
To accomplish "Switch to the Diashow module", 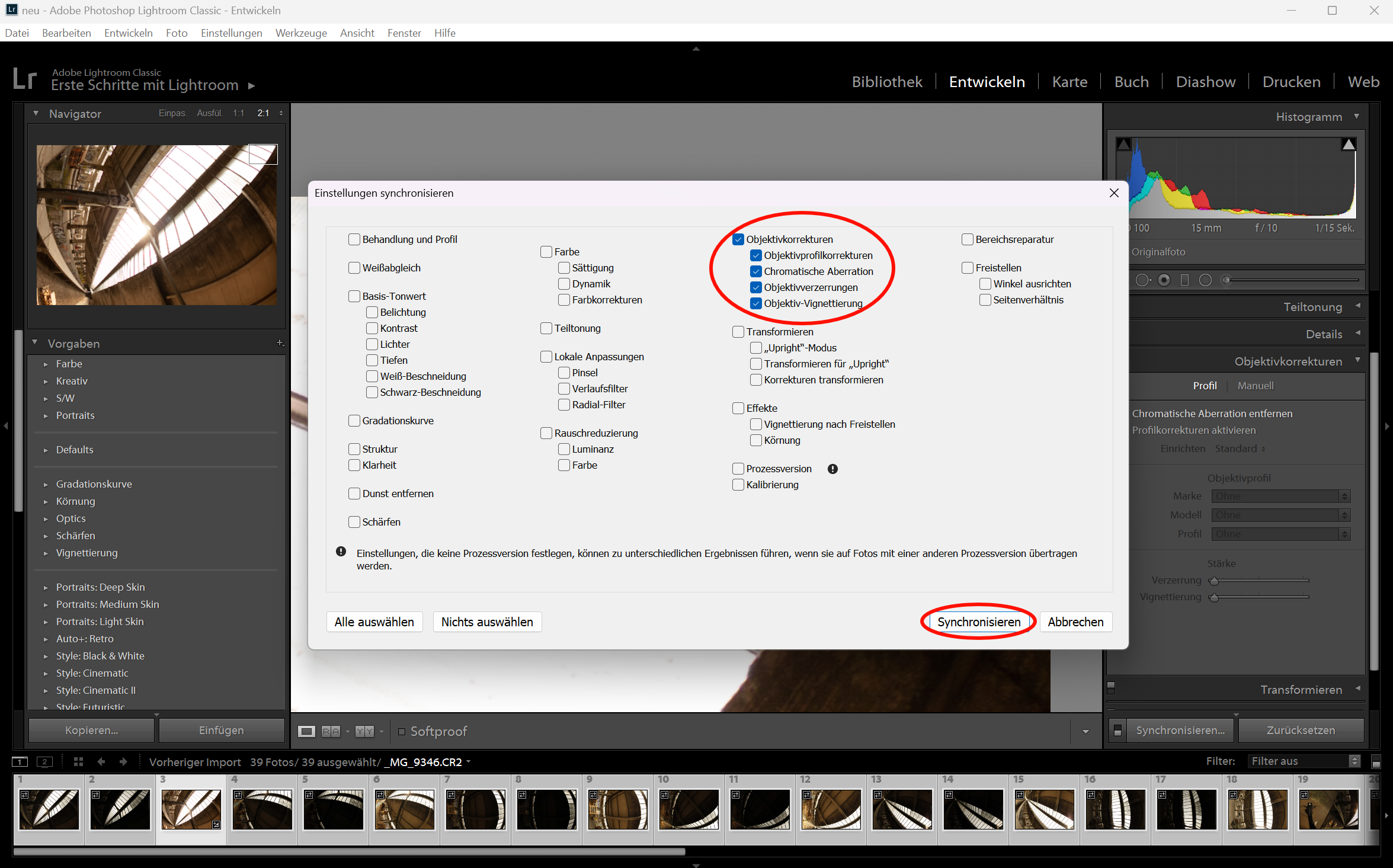I will (x=1206, y=82).
